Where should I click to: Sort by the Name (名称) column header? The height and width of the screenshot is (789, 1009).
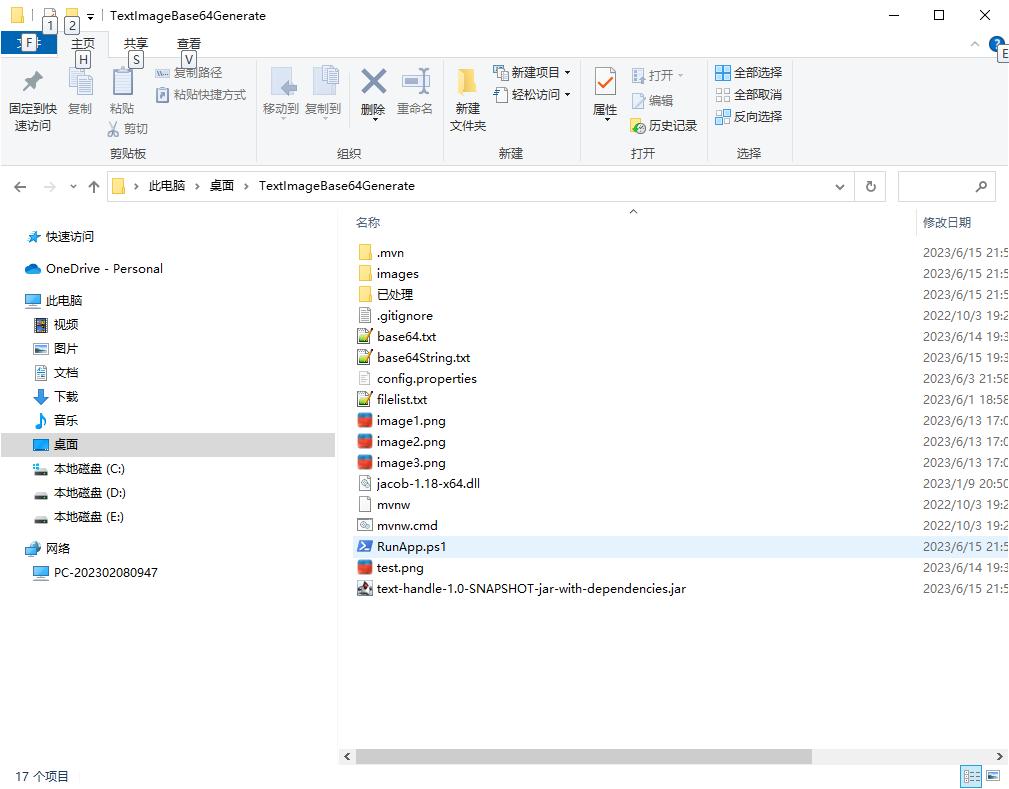pyautogui.click(x=368, y=223)
